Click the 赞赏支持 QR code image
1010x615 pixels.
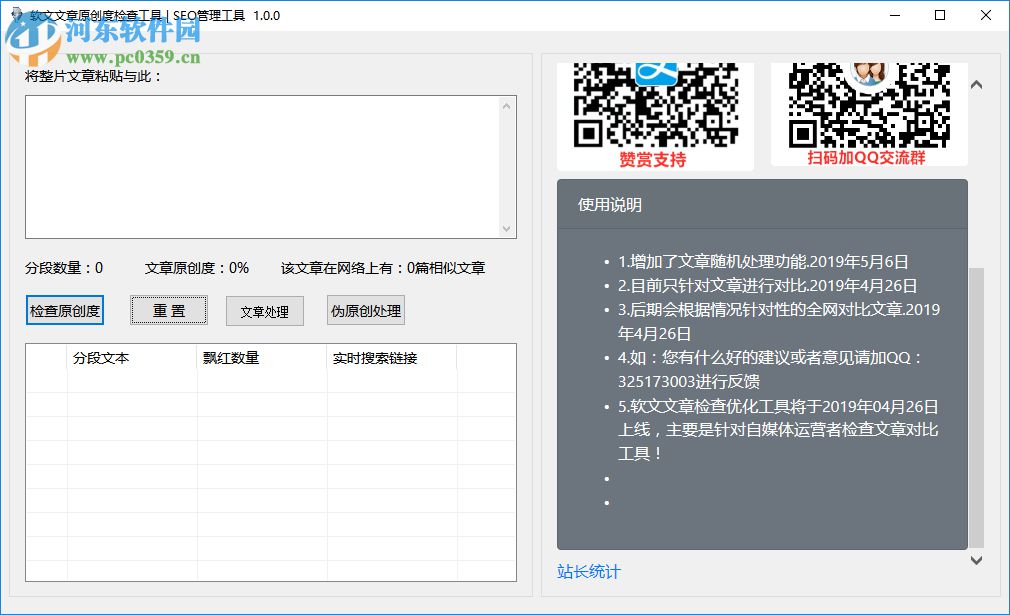coord(655,116)
